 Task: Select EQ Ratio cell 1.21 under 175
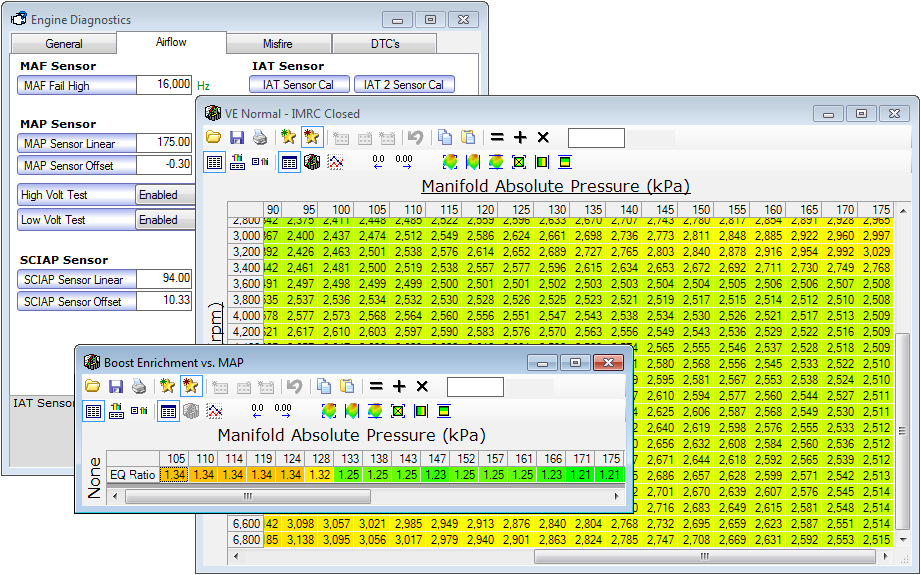pos(609,475)
